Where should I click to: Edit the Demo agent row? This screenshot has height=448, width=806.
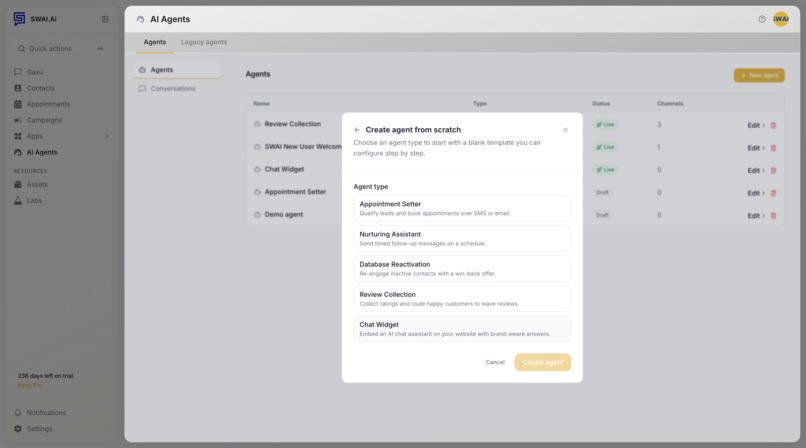click(x=756, y=216)
